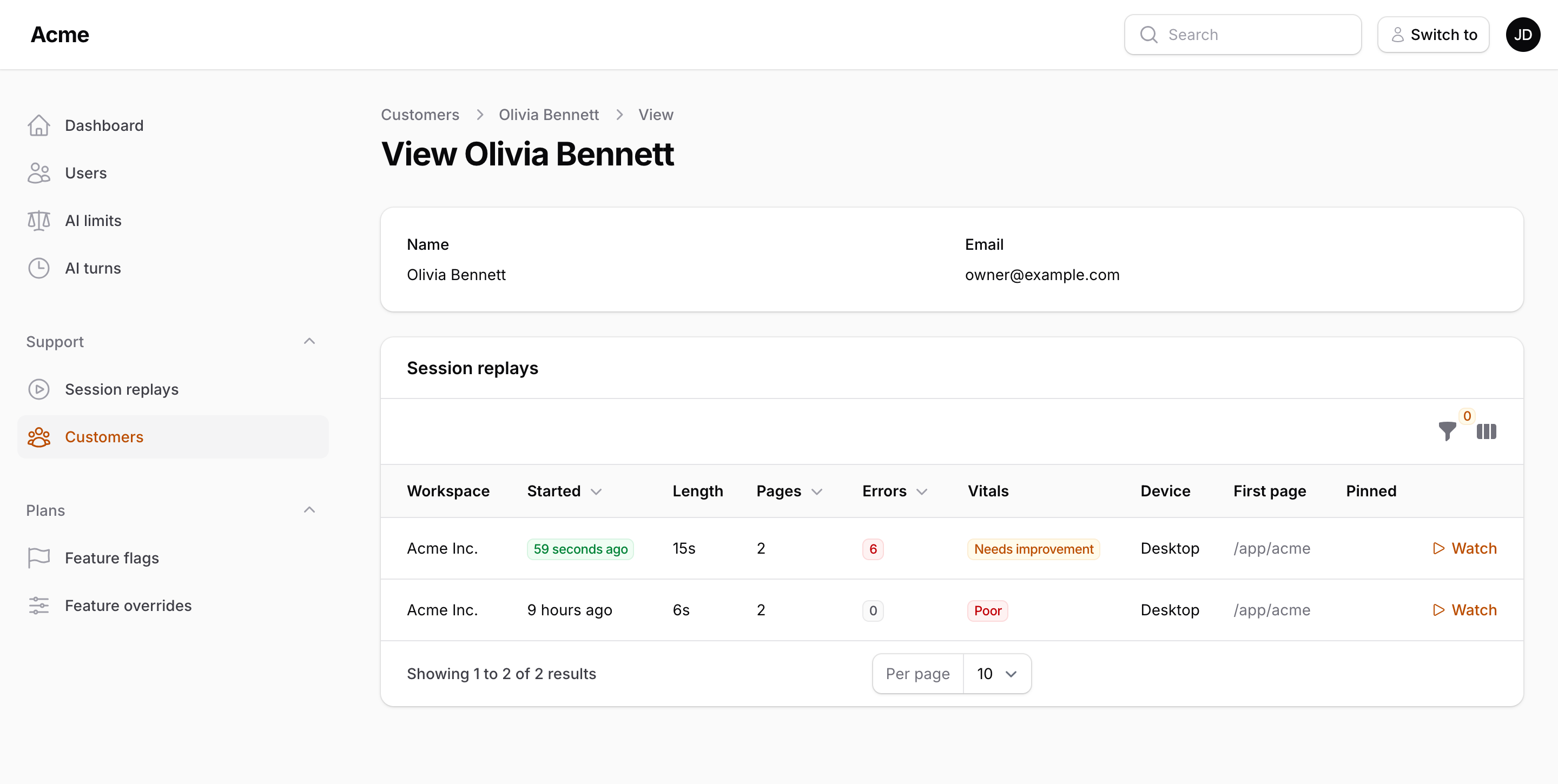The height and width of the screenshot is (784, 1558).
Task: Collapse the Plans sidebar group
Action: (x=309, y=510)
